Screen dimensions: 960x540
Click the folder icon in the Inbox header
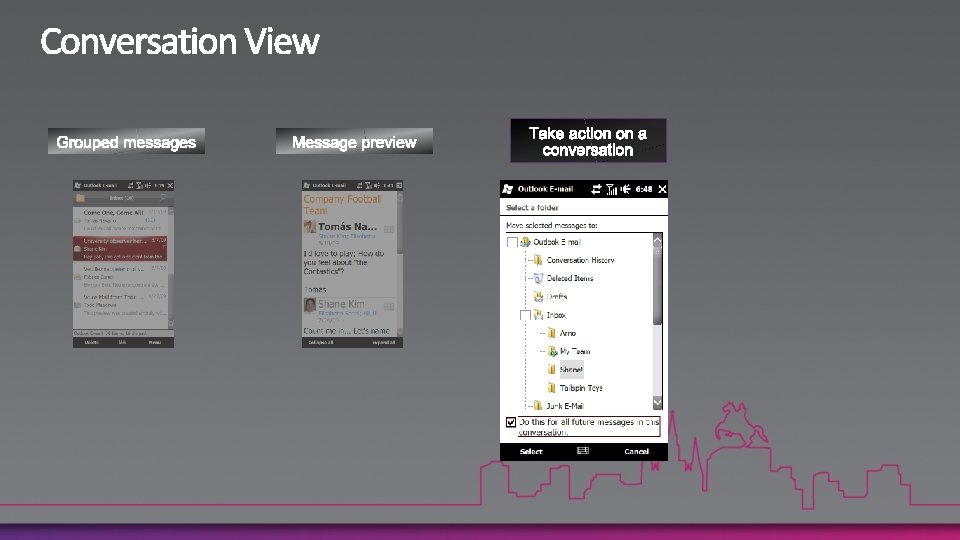(80, 198)
